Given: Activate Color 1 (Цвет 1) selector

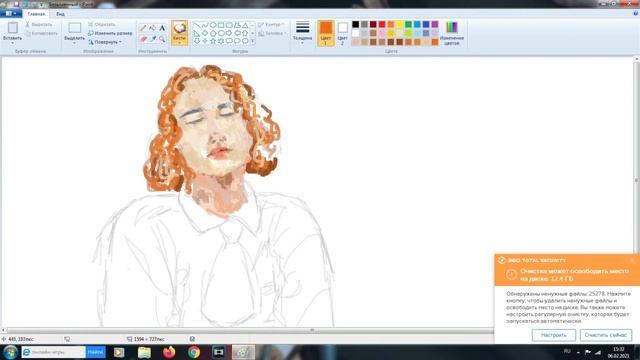Looking at the screenshot, I should coord(326,33).
